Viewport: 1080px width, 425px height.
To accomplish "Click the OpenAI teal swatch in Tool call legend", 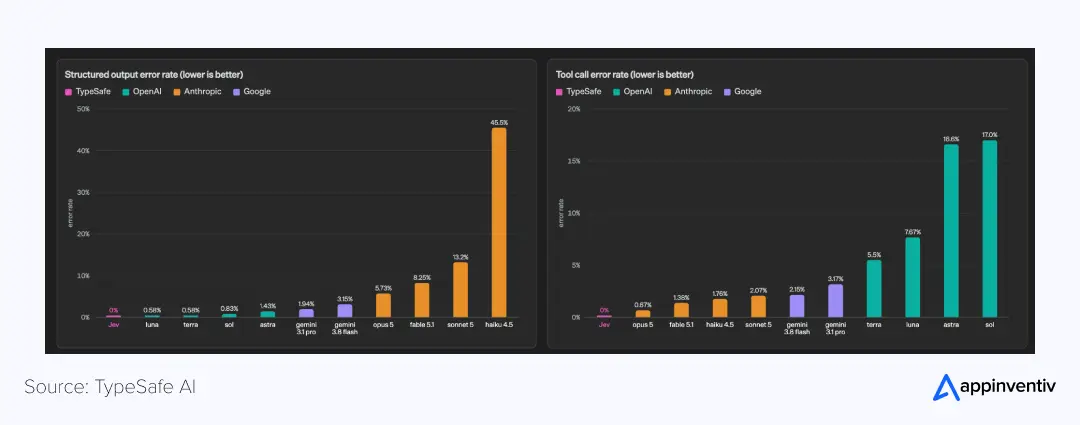I will pyautogui.click(x=616, y=92).
